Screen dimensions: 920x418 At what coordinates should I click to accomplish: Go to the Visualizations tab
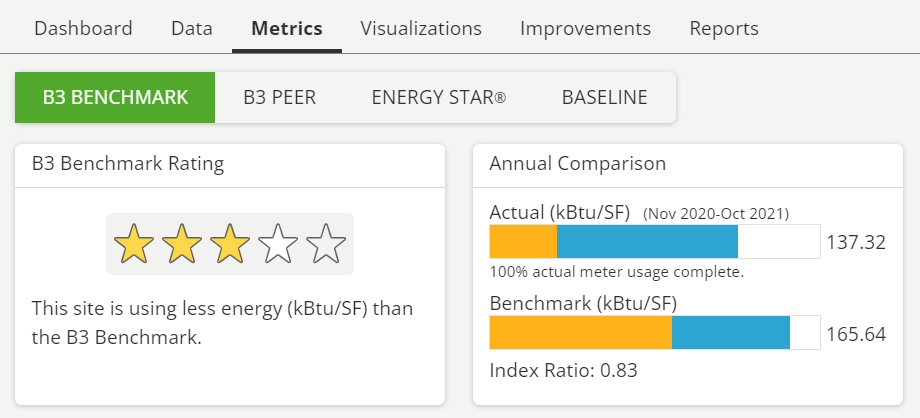pyautogui.click(x=421, y=28)
